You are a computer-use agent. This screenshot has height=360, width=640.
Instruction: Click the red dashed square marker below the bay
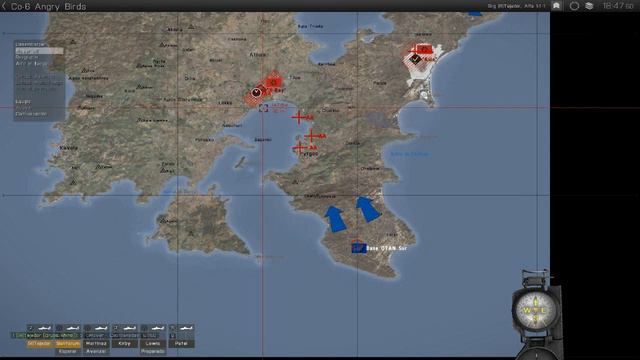click(x=264, y=108)
